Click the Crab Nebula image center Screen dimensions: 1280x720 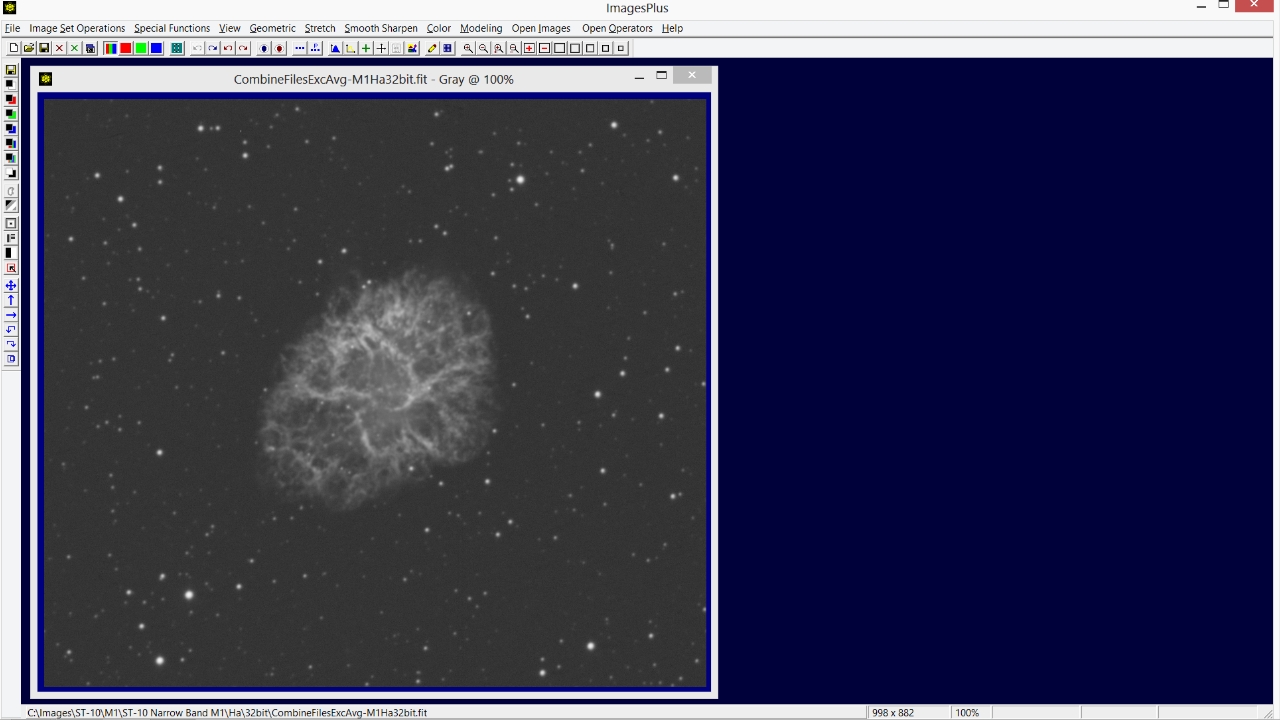(x=380, y=388)
